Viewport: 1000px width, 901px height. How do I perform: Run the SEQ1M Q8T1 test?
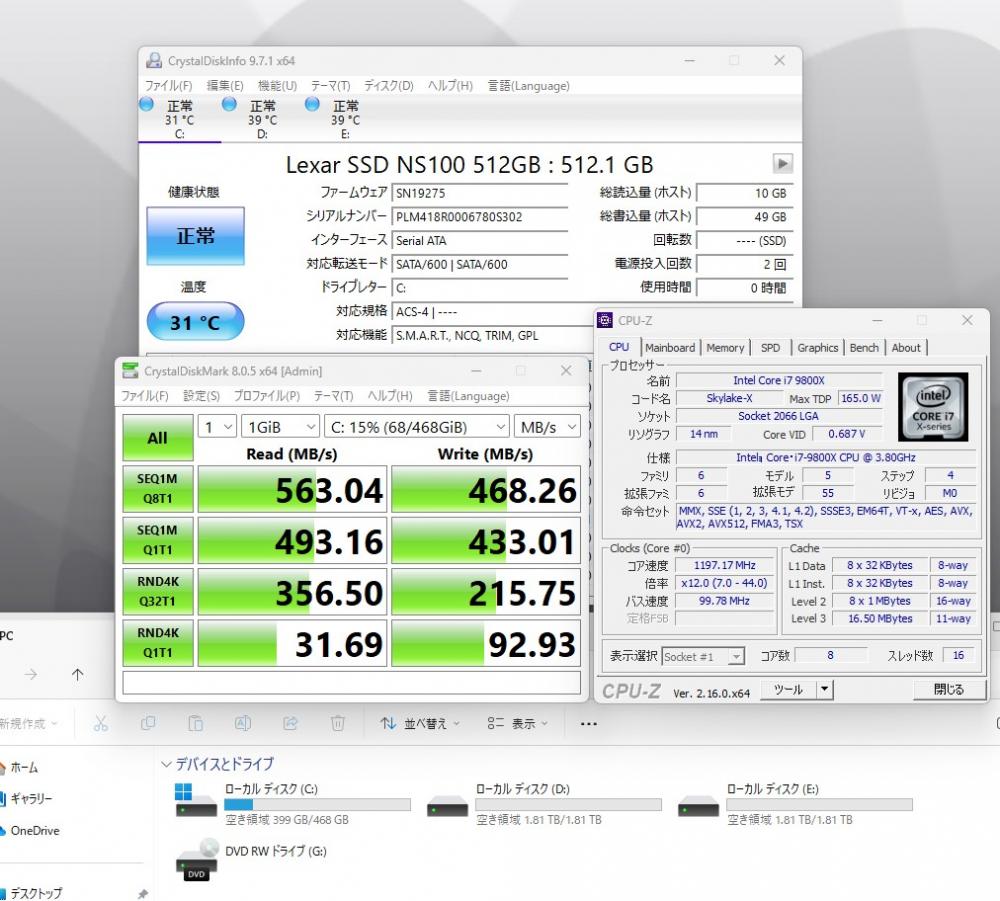click(158, 489)
